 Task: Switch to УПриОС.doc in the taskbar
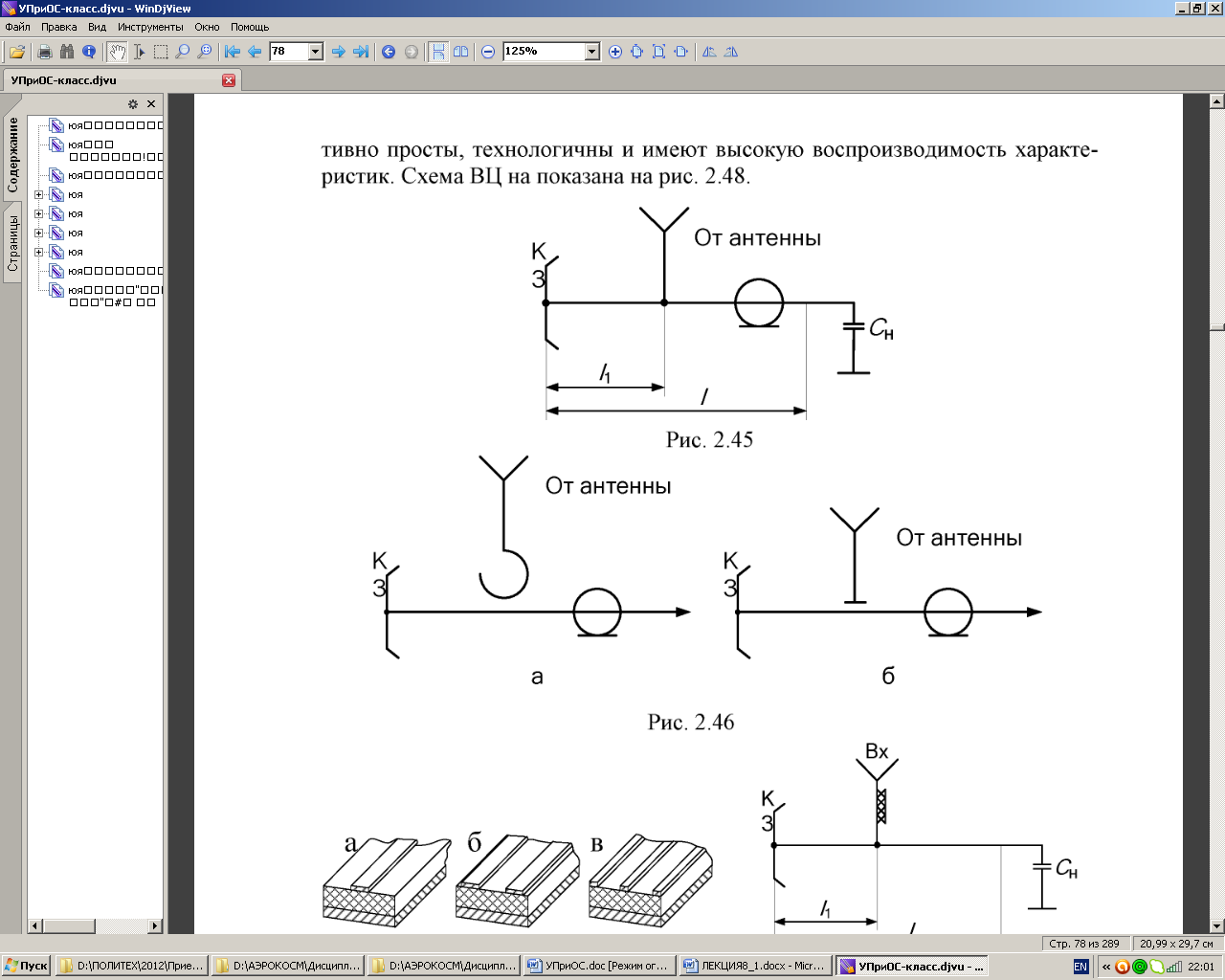tap(599, 967)
